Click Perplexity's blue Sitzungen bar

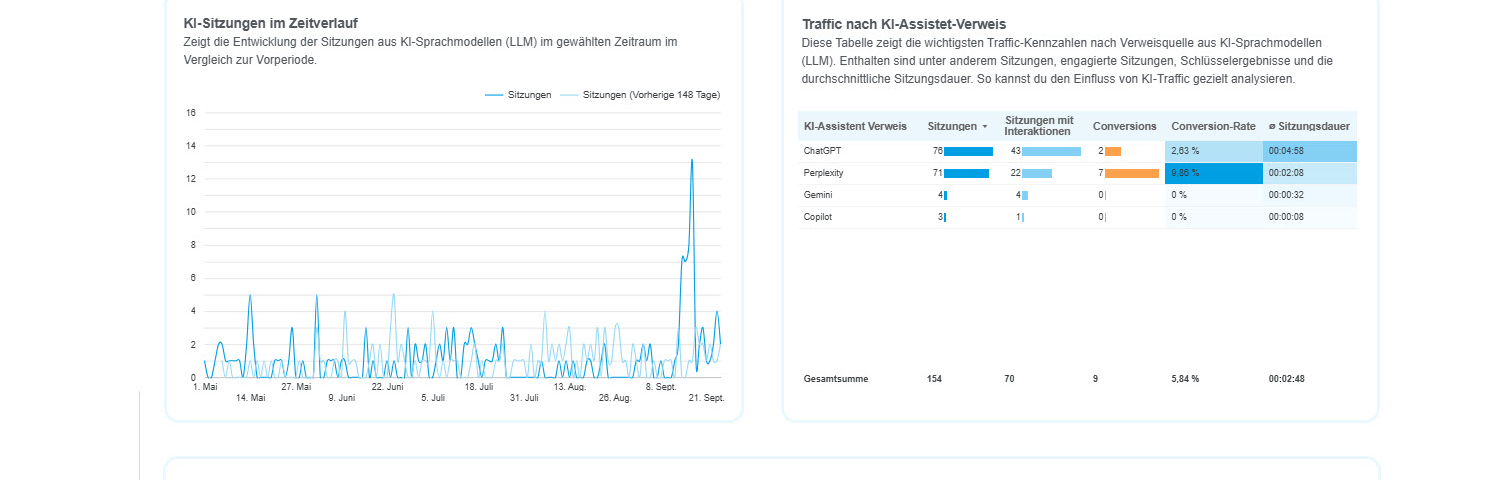966,173
